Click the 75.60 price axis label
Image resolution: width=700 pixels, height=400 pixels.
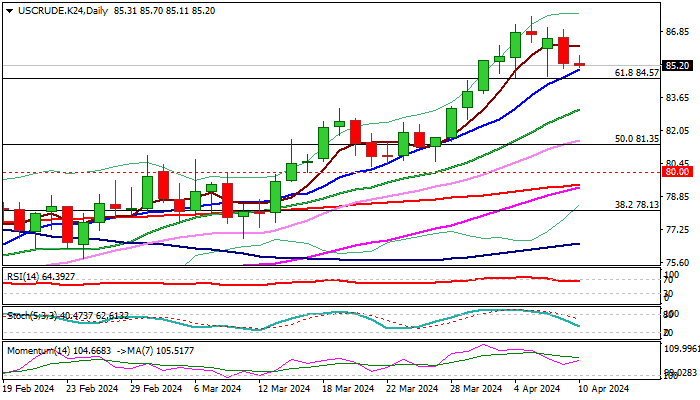(x=677, y=263)
